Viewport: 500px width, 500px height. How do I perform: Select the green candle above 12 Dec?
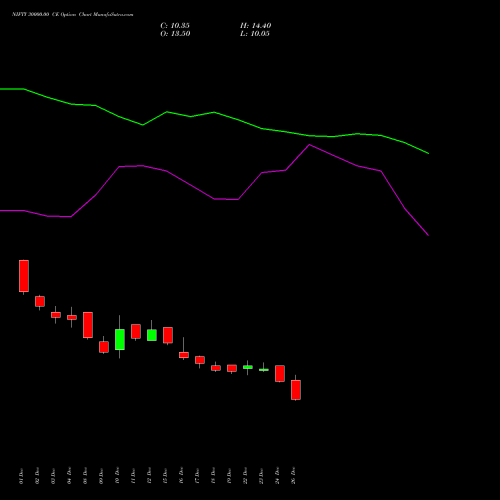[x=152, y=335]
